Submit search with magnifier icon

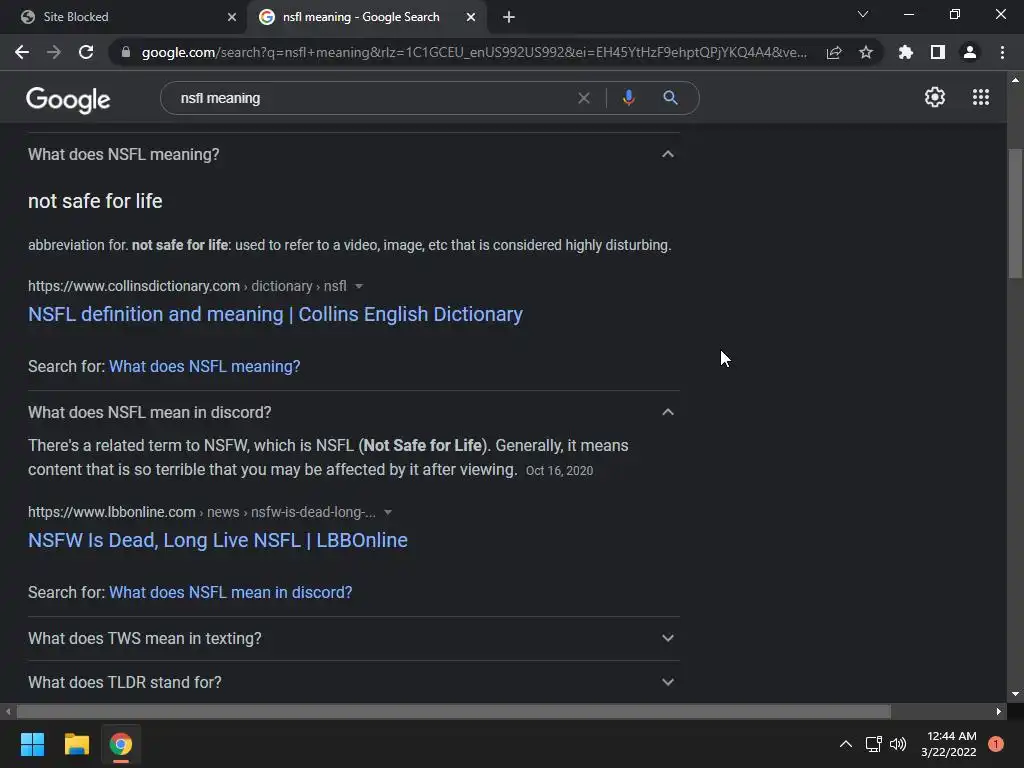[x=670, y=98]
